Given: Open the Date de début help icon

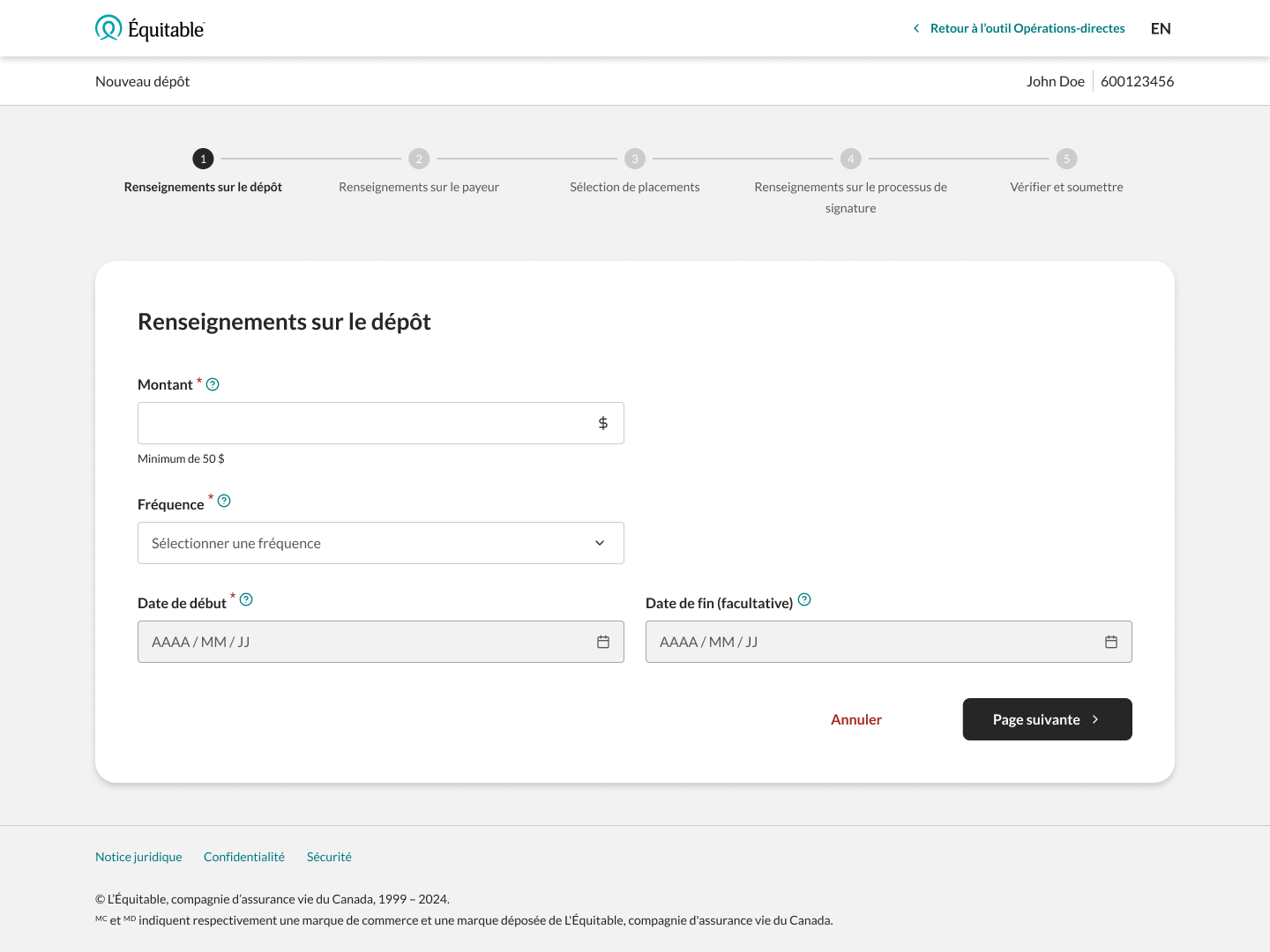Looking at the screenshot, I should (246, 599).
